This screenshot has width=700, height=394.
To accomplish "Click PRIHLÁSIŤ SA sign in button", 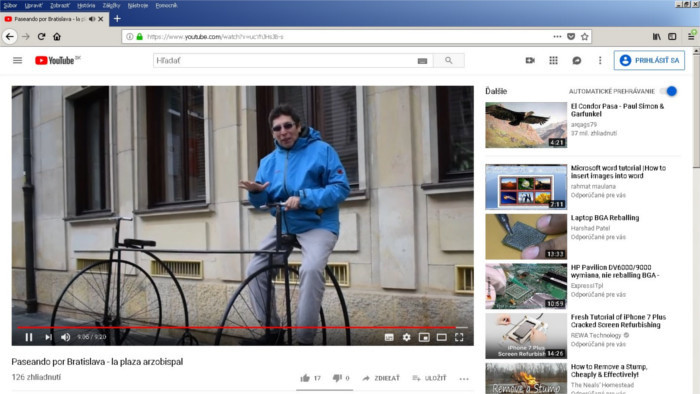I will coord(650,60).
